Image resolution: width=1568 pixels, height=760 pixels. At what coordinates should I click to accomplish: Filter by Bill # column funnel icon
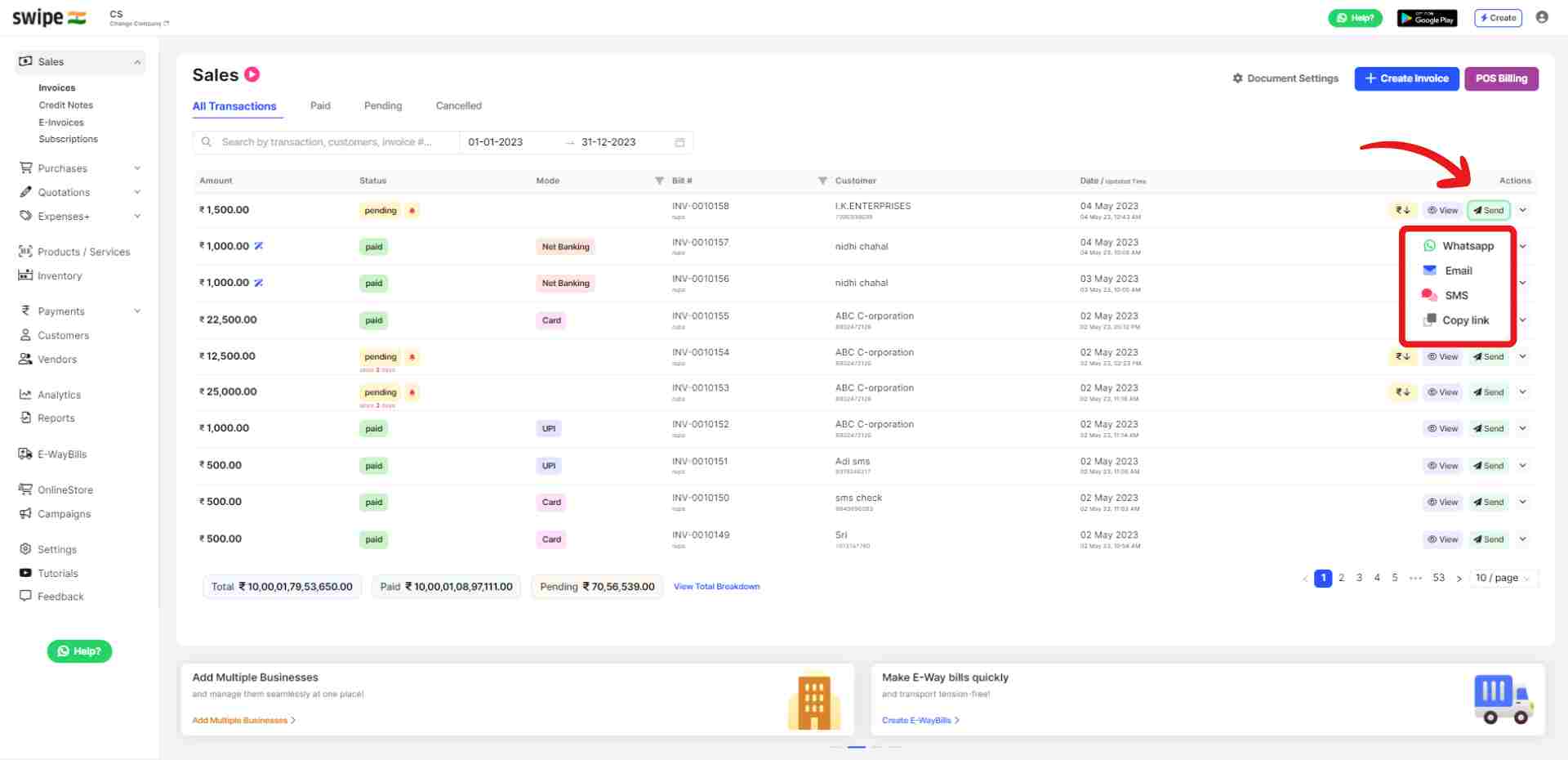(822, 181)
